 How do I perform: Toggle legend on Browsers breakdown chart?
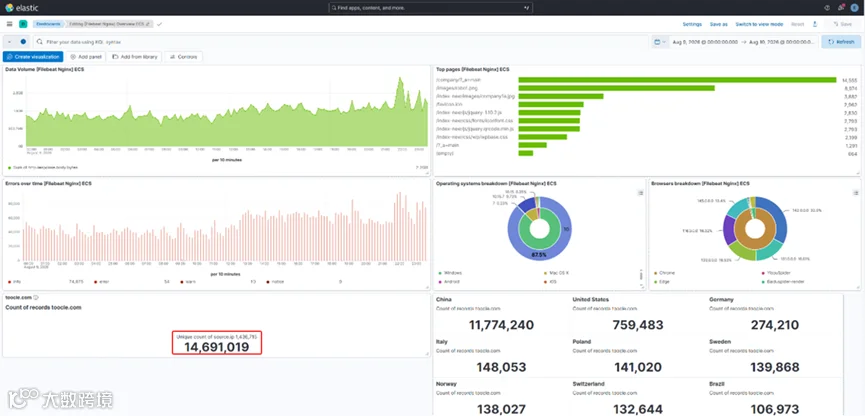856,193
